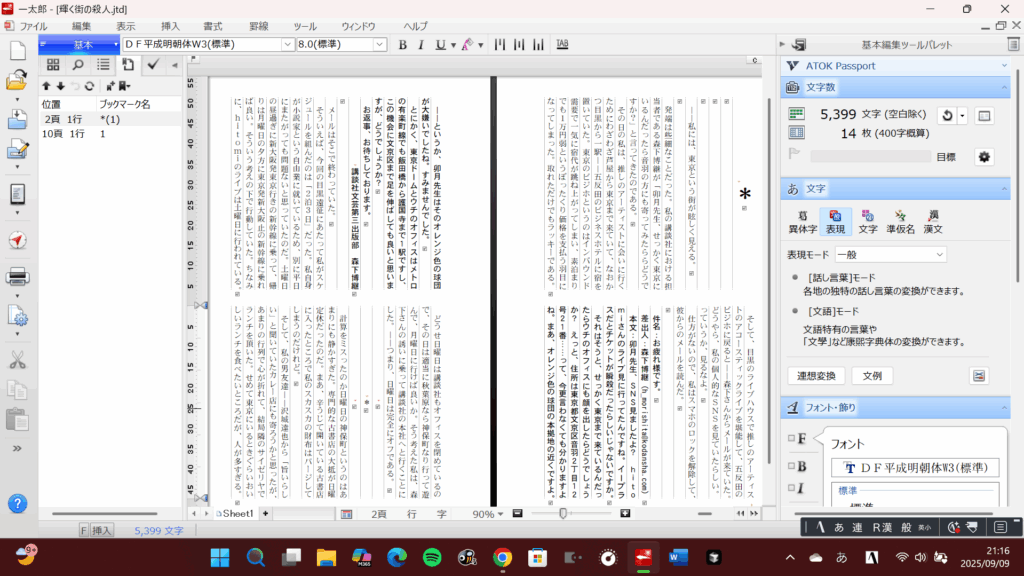This screenshot has width=1024, height=576.
Task: Check the B bold checkbox in palette
Action: pos(791,466)
